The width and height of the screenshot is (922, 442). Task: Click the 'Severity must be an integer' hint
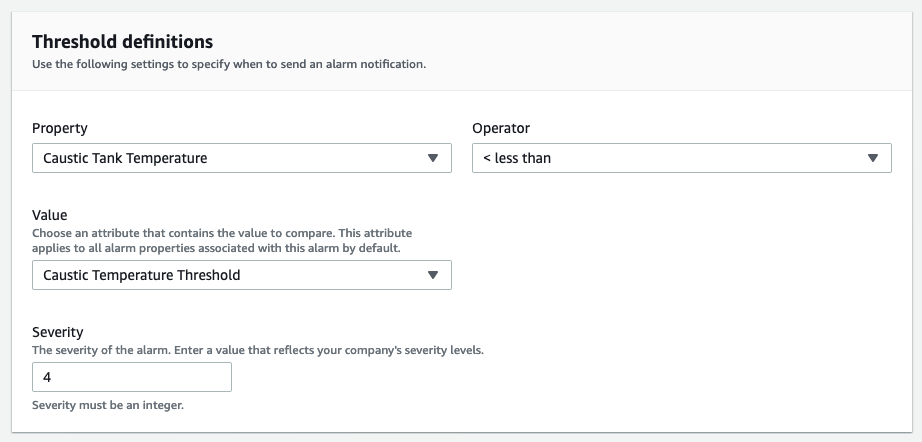(x=109, y=406)
